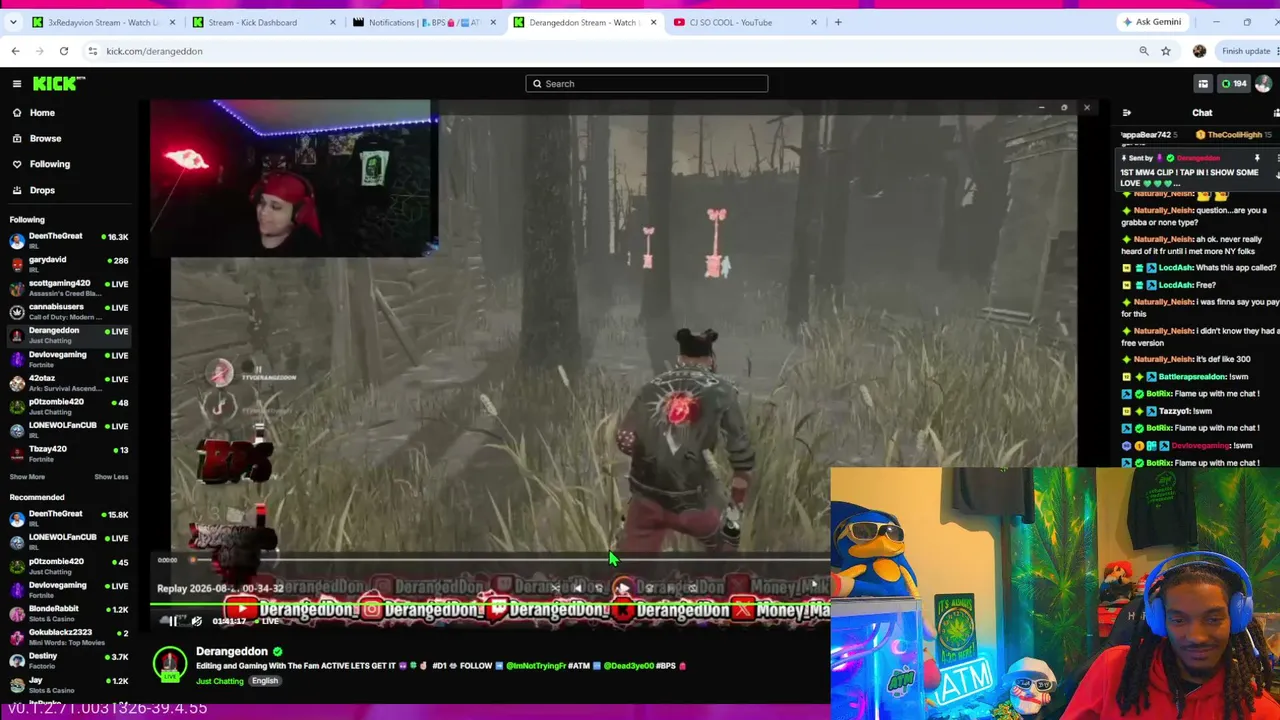Viewport: 1280px width, 720px height.
Task: Expand Following list with Show More
Action: point(27,477)
